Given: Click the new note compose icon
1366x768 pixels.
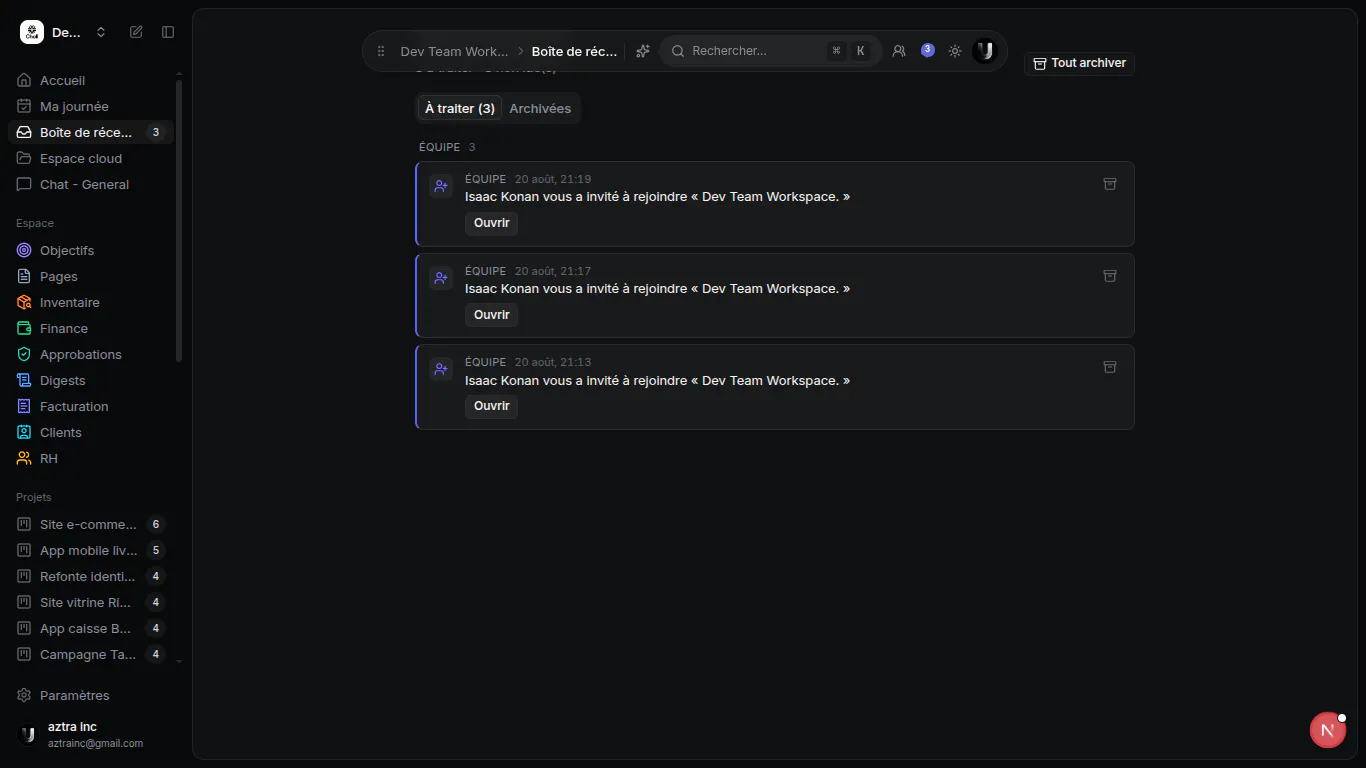Looking at the screenshot, I should [x=136, y=32].
